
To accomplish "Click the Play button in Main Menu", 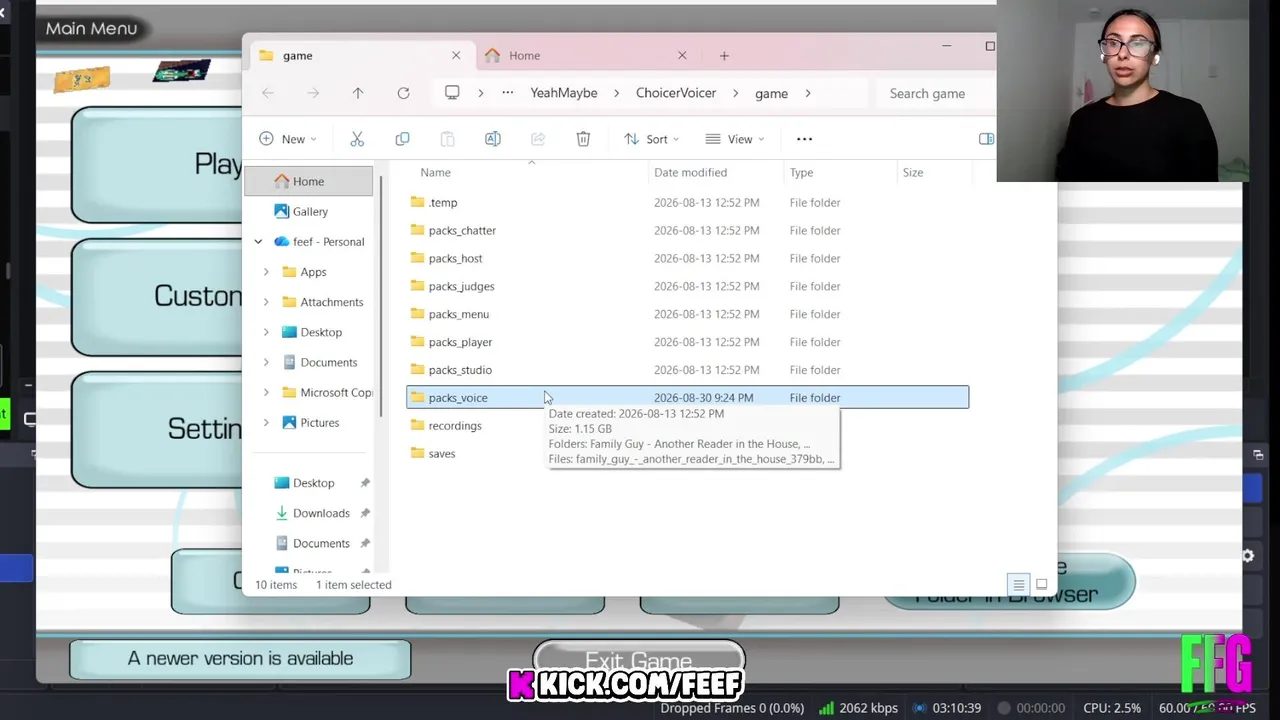I will tap(157, 164).
